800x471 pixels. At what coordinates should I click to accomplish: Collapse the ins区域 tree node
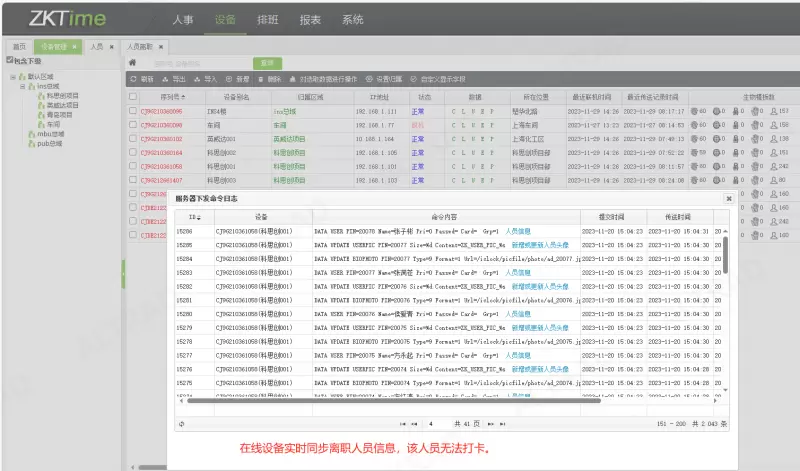tap(22, 86)
